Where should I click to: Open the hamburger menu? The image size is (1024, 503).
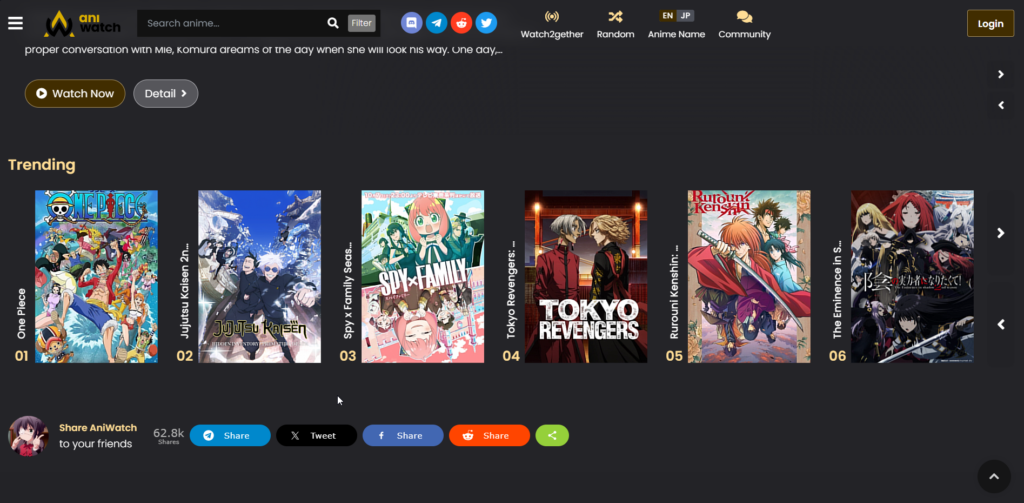click(x=15, y=23)
